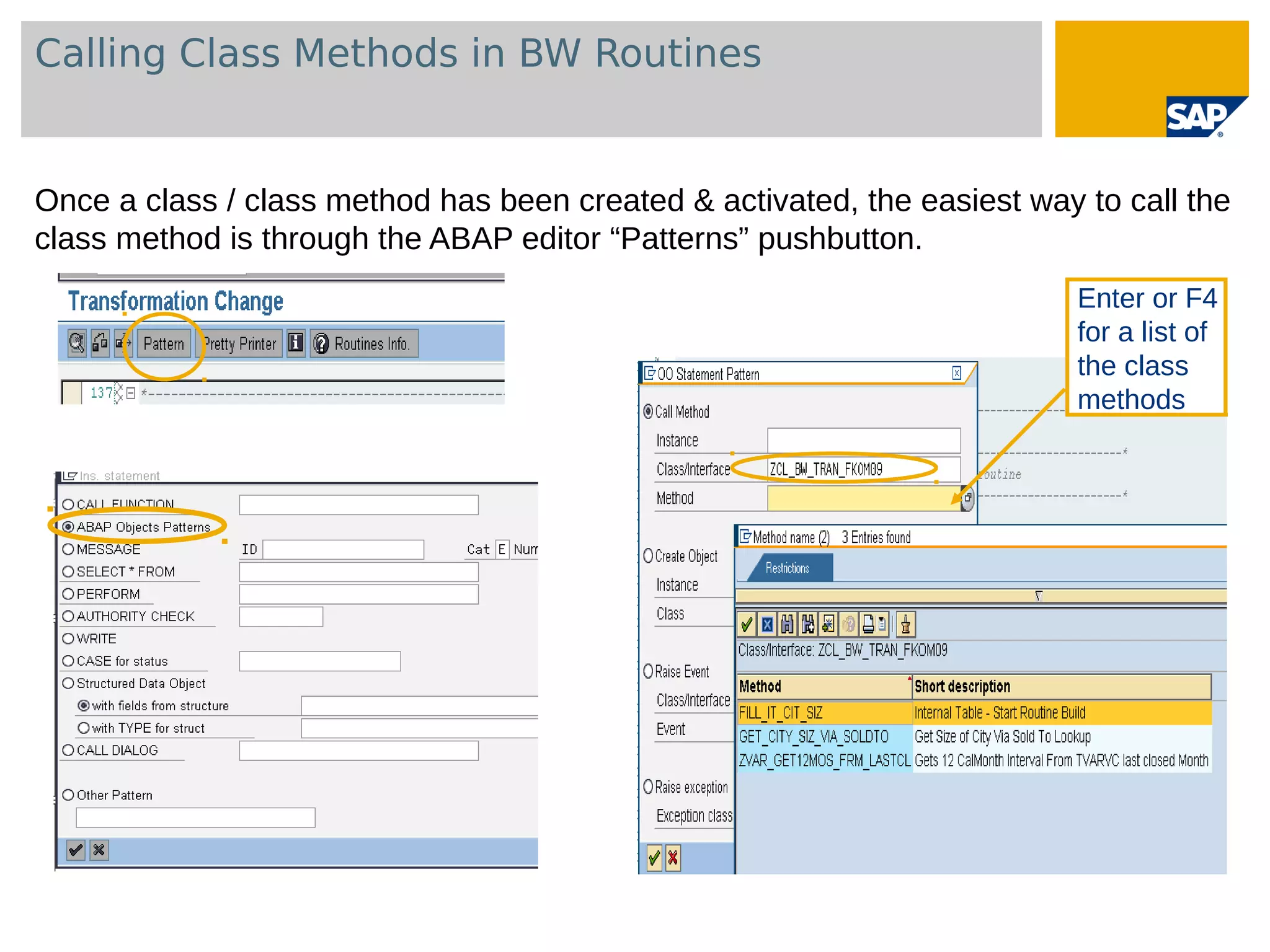Click the CALL FUNCTION name input field
Image resolution: width=1270 pixels, height=952 pixels.
(x=358, y=505)
